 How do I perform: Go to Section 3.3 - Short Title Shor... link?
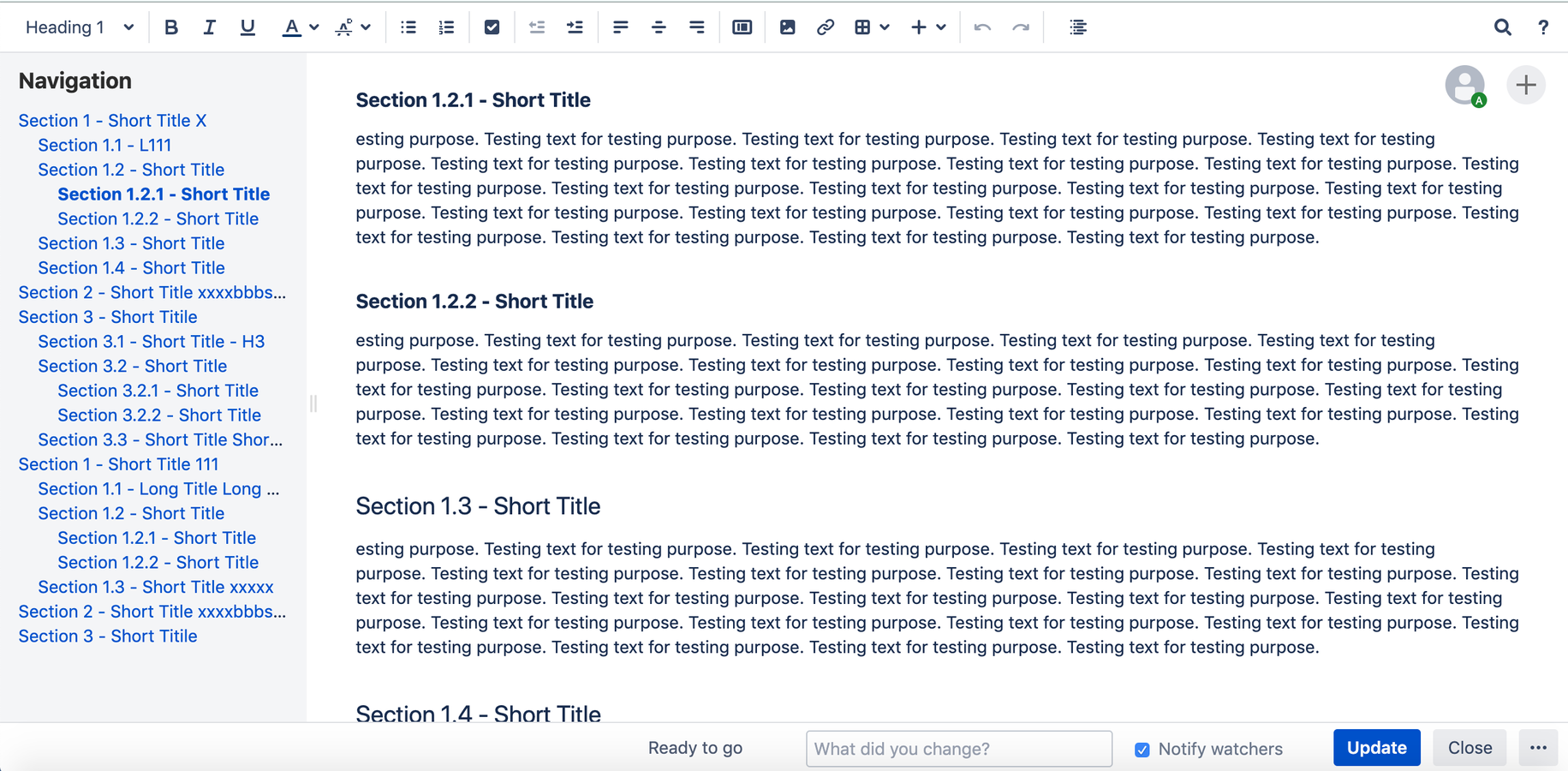(160, 440)
